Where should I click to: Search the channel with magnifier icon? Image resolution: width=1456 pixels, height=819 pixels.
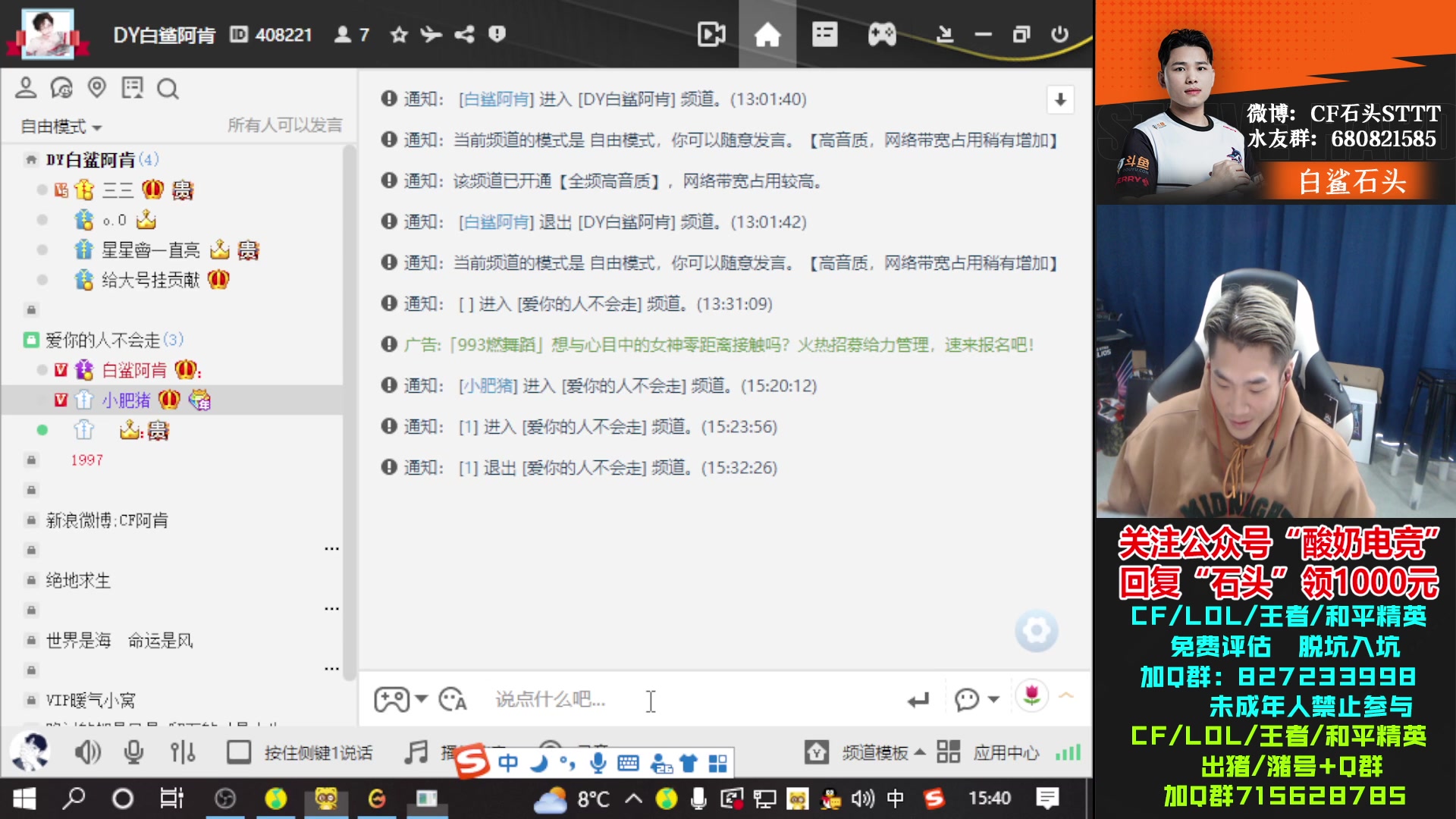click(x=168, y=89)
